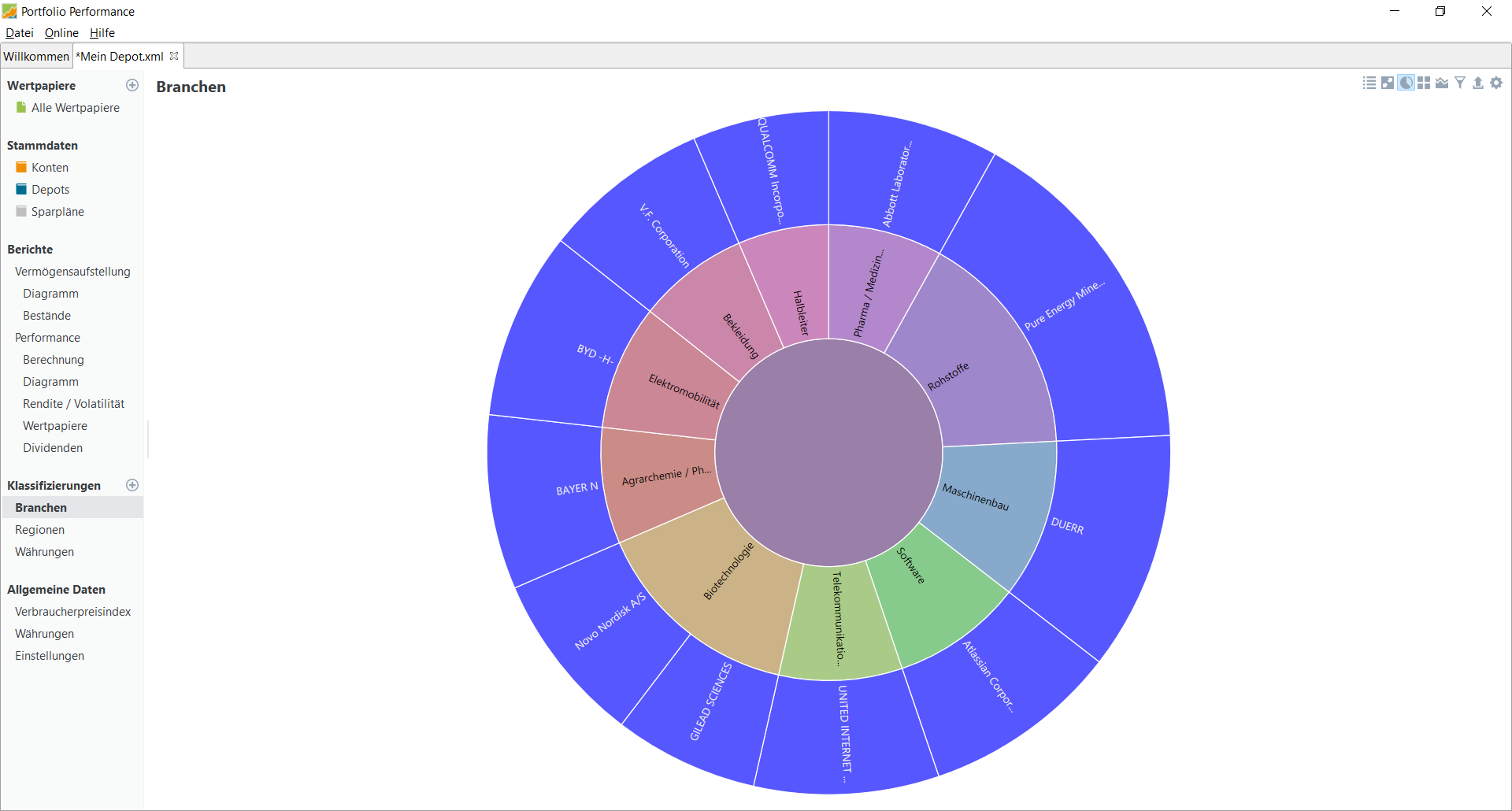Open the Online menu

[61, 33]
